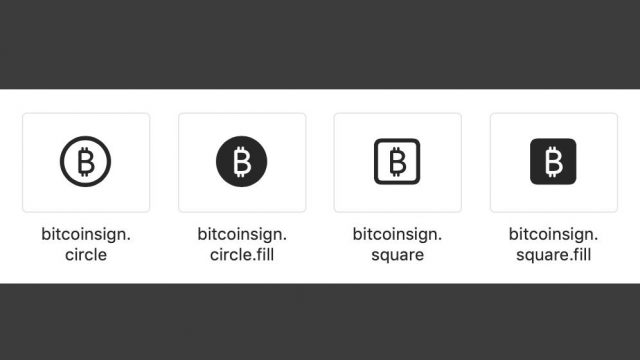This screenshot has width=640, height=360.
Task: Click the word "circle" under the first tile
Action: [x=86, y=255]
